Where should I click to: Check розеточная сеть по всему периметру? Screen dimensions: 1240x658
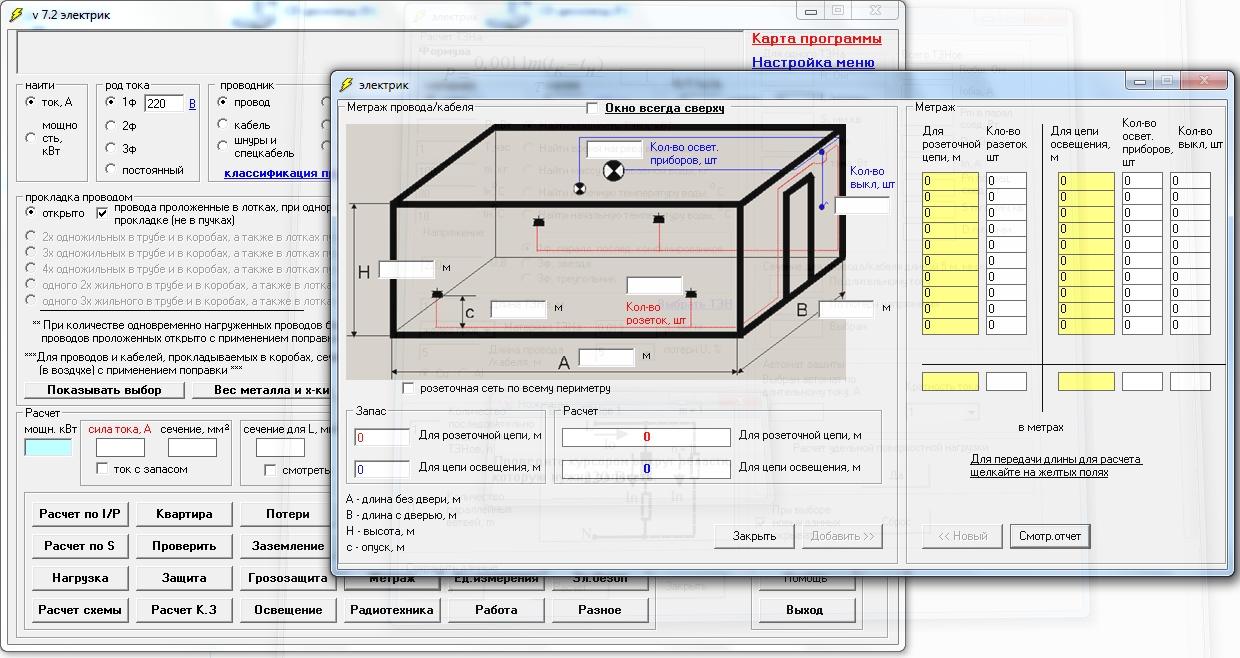coord(408,388)
